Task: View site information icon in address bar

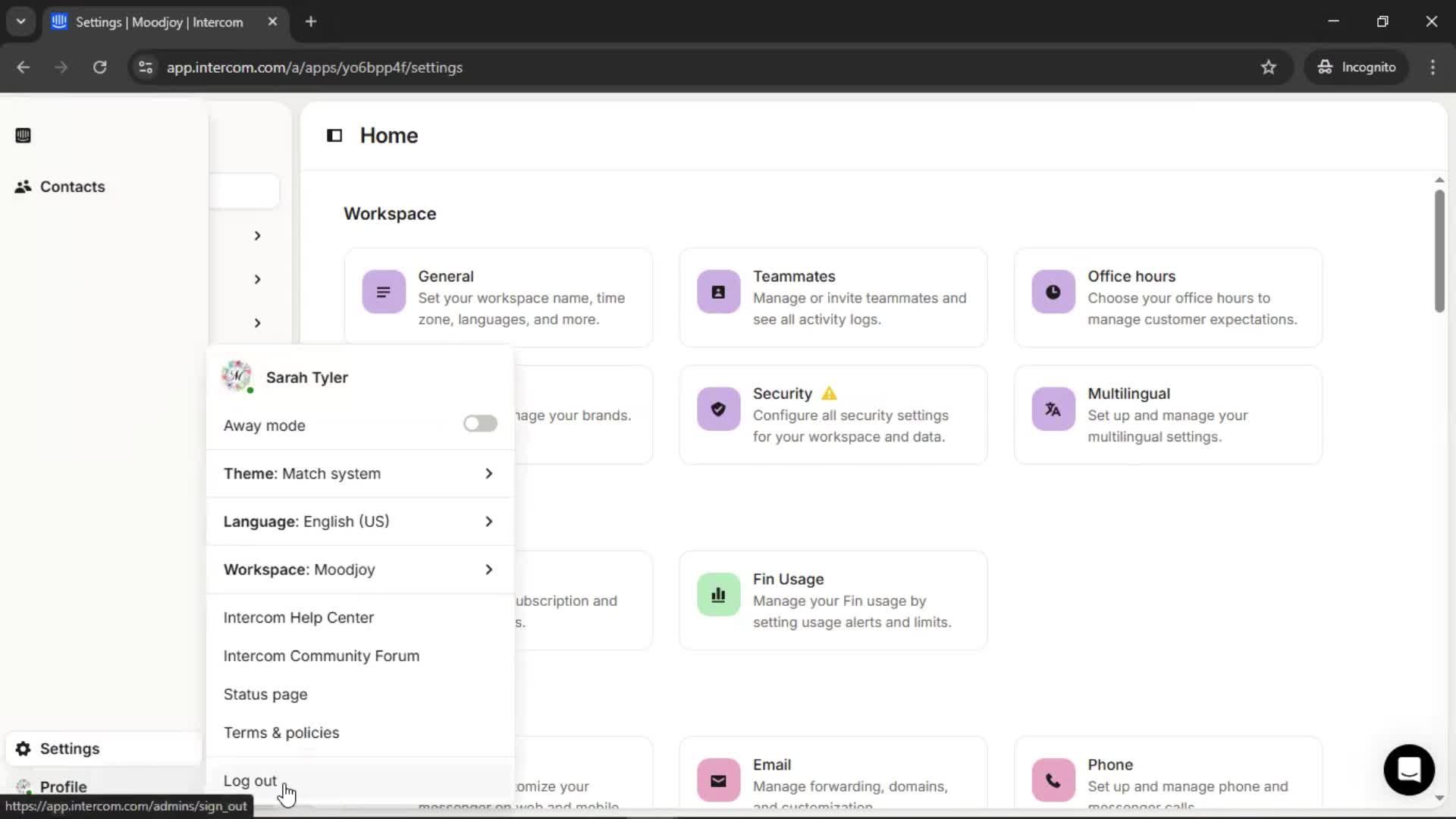Action: click(x=146, y=67)
